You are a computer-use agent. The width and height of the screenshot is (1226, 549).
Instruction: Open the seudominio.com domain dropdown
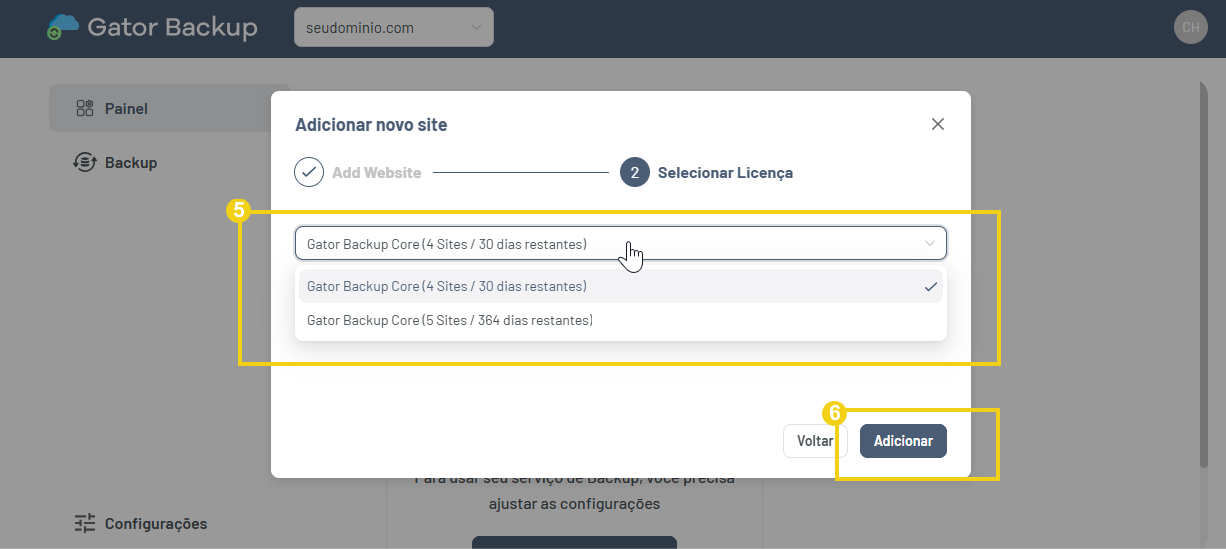point(394,27)
